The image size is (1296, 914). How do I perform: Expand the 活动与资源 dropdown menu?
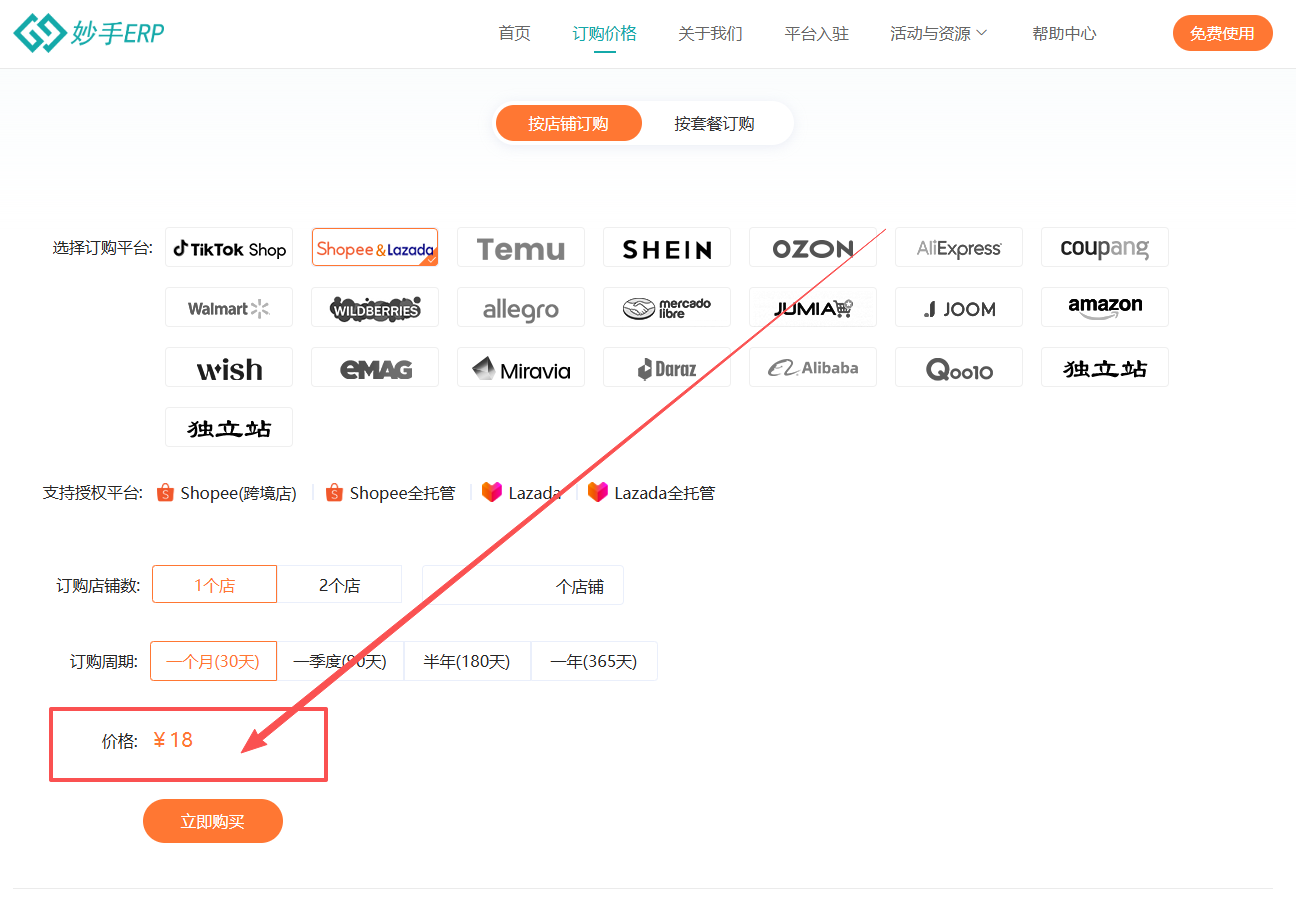tap(938, 33)
